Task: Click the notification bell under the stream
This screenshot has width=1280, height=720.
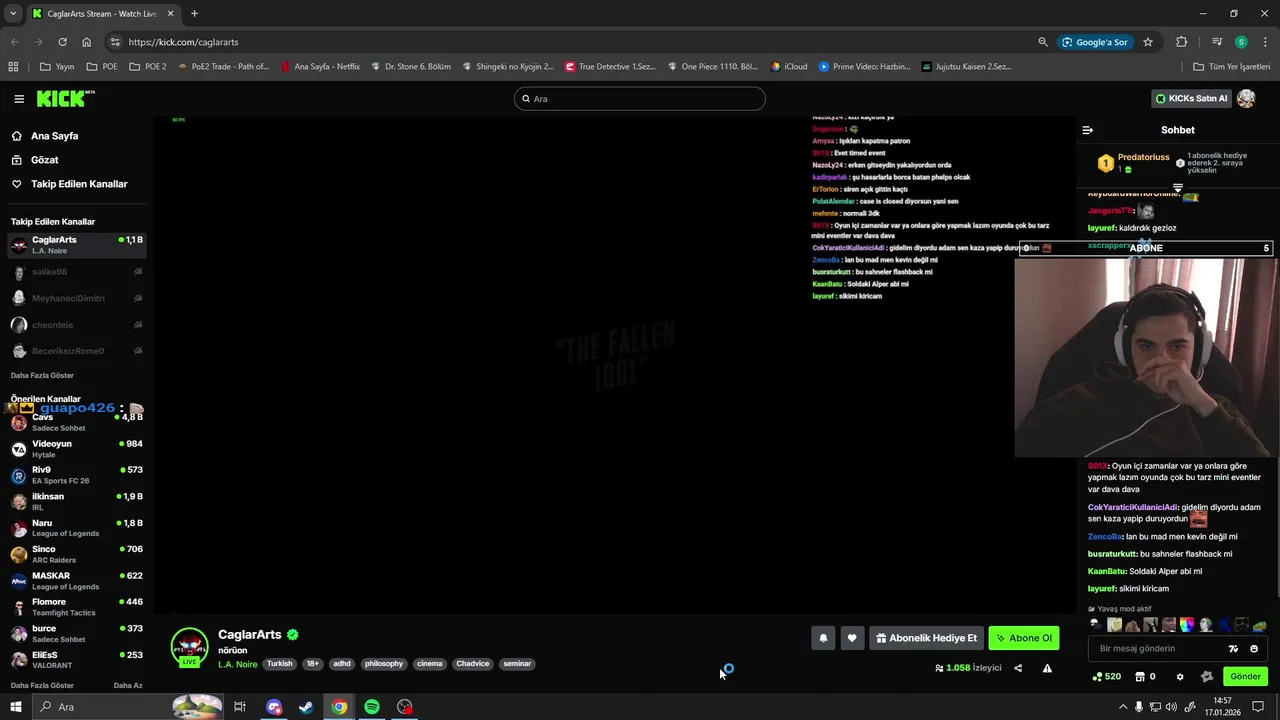Action: [823, 638]
